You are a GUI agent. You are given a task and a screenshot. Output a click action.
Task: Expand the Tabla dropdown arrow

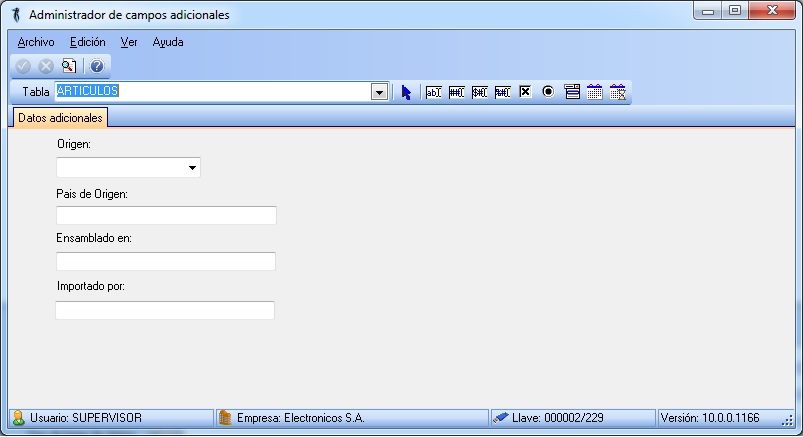[379, 93]
